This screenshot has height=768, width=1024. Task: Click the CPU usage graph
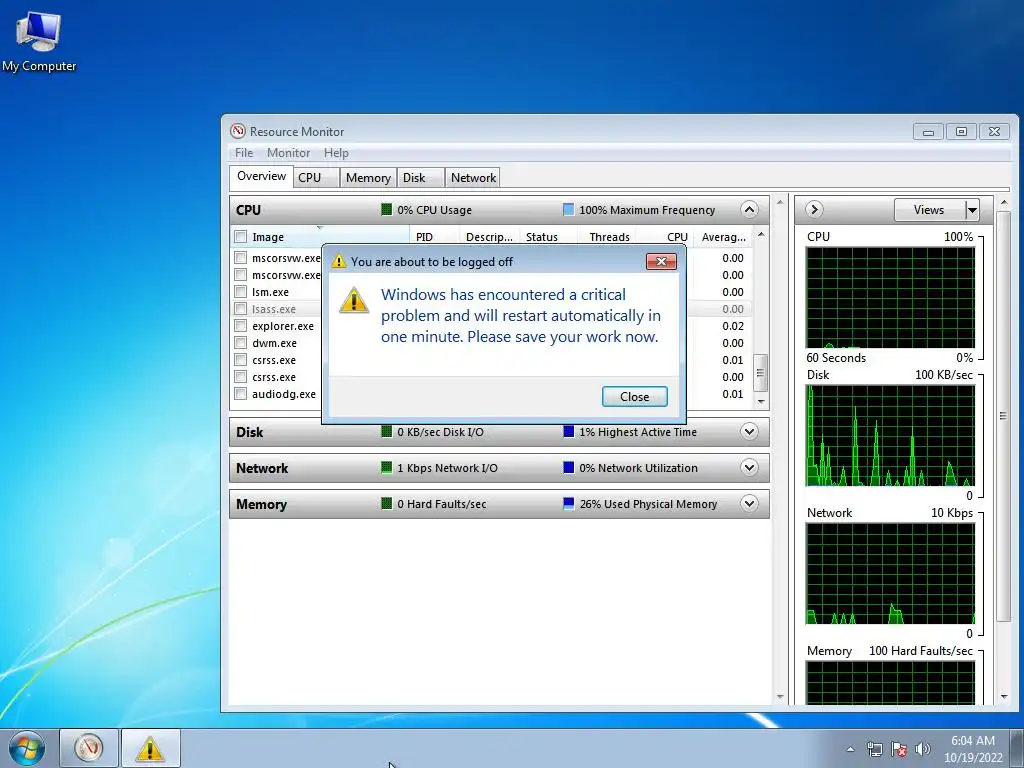click(890, 297)
